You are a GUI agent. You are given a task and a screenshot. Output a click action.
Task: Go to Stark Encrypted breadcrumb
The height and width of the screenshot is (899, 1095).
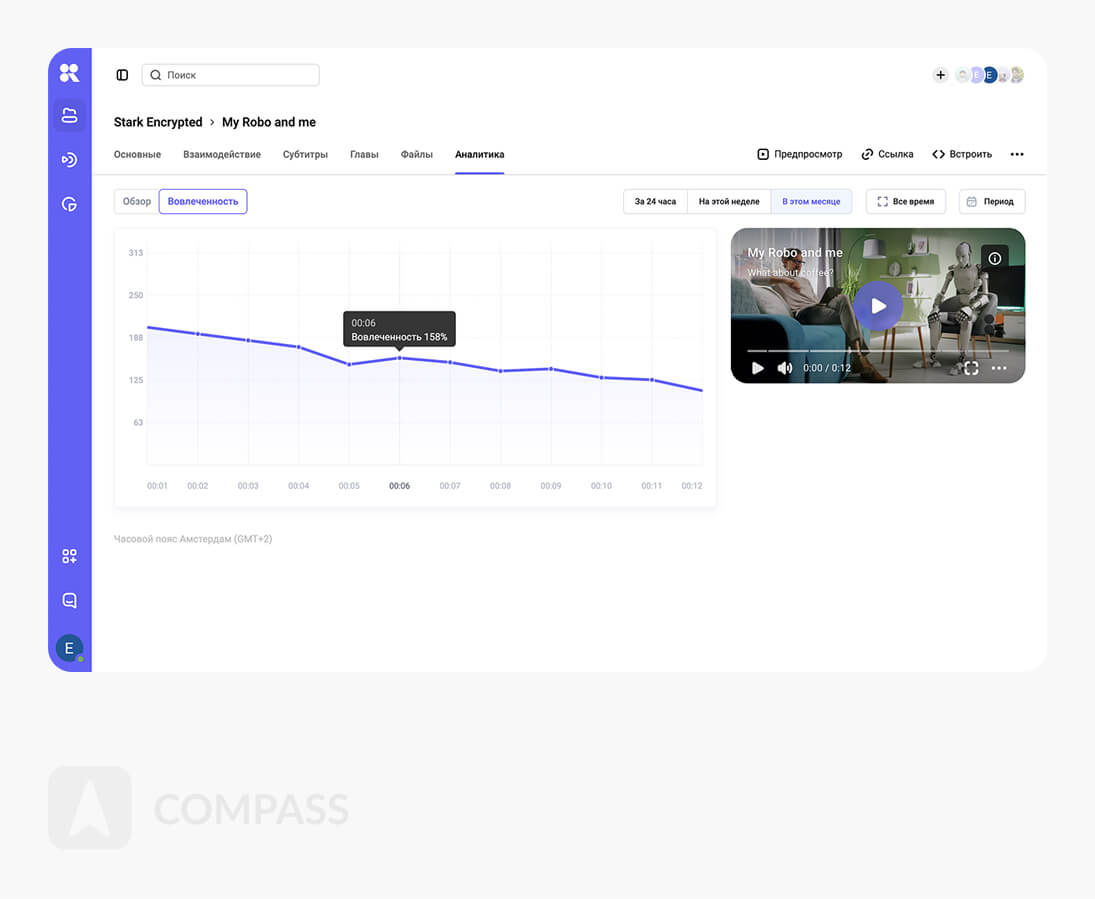click(158, 122)
